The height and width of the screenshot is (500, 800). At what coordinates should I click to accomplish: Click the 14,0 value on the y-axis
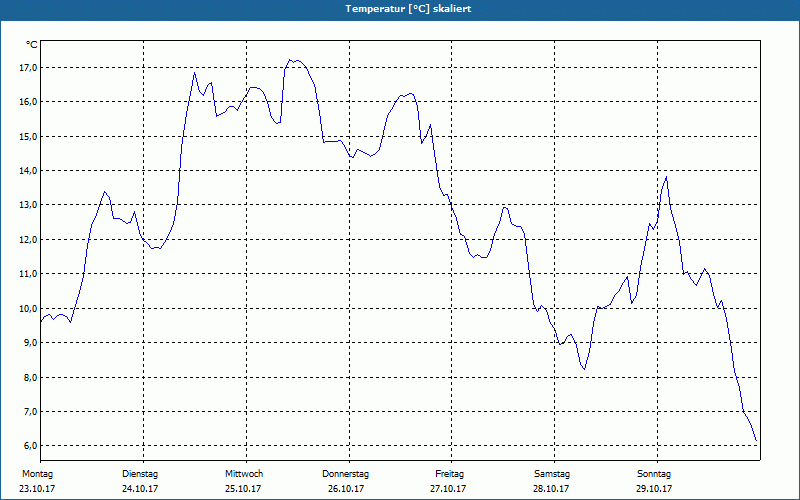tap(28, 170)
